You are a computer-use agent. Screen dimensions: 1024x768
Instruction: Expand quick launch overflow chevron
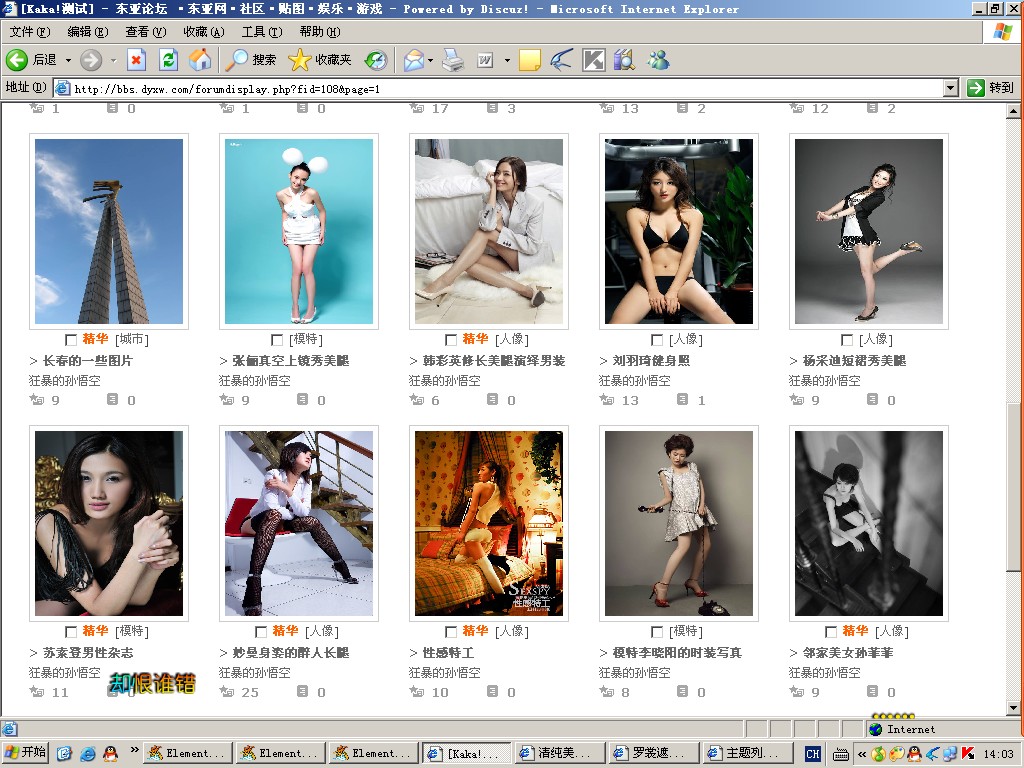click(134, 750)
